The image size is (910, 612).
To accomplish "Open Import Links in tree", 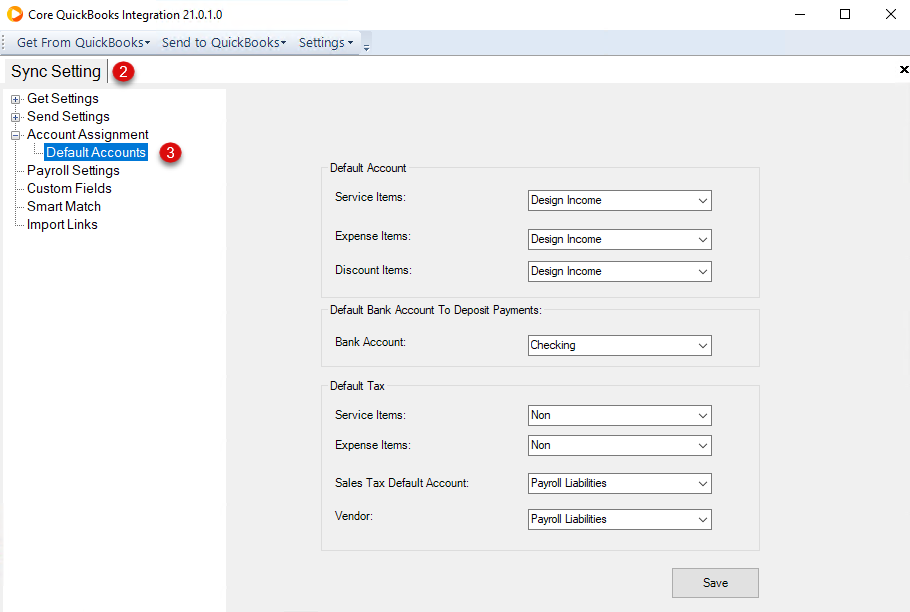I will [x=62, y=224].
